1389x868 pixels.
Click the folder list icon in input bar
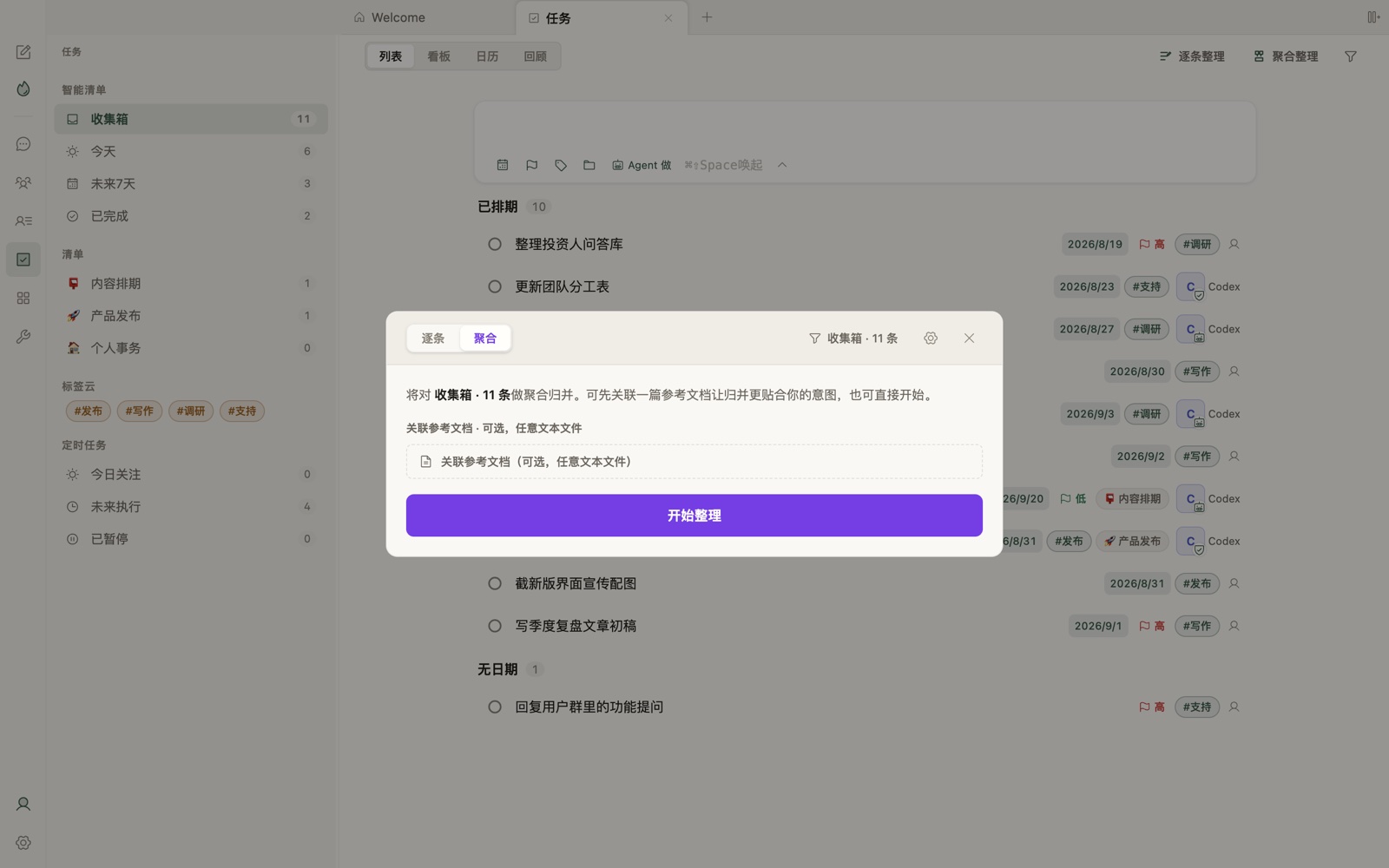[589, 165]
